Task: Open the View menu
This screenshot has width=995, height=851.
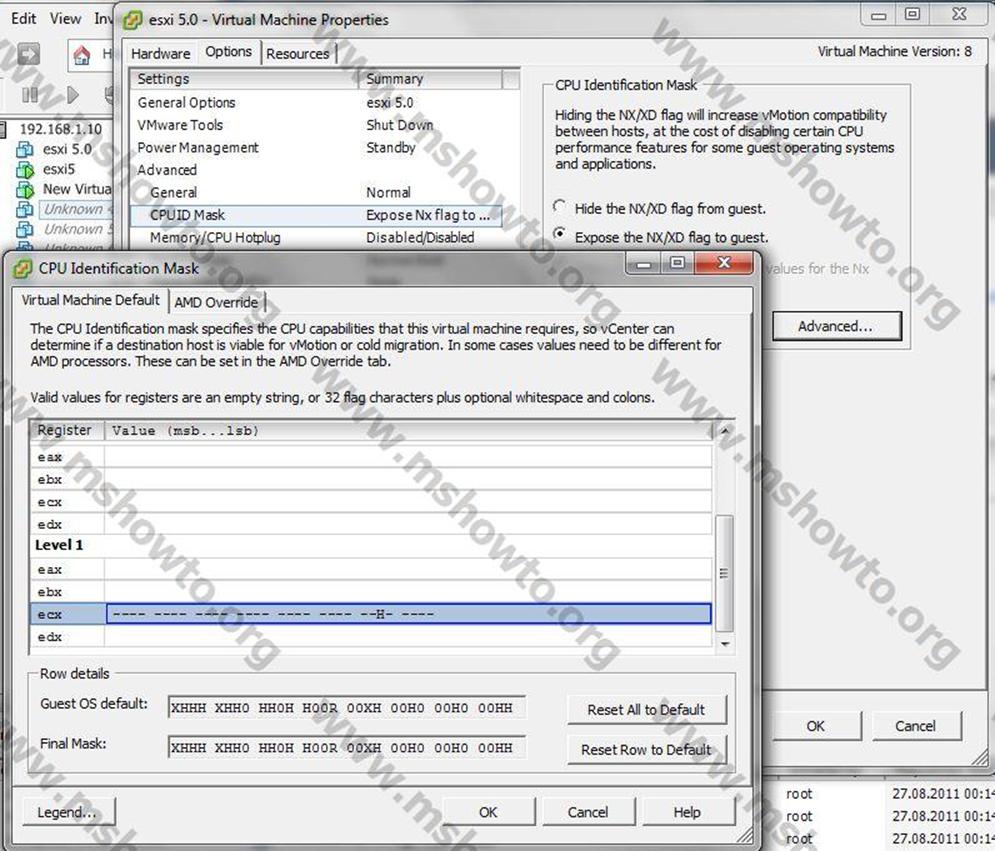Action: 65,18
